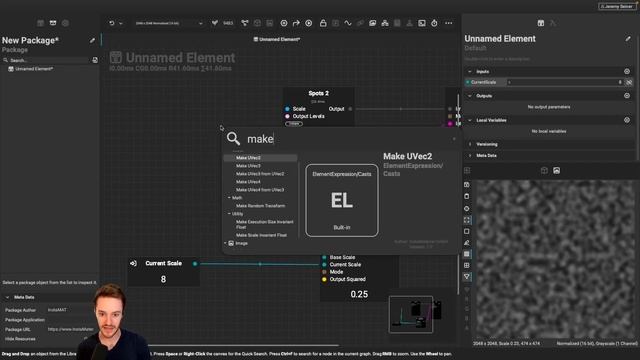The height and width of the screenshot is (360, 640).
Task: Edit the New Package name pencil icon
Action: (92, 40)
